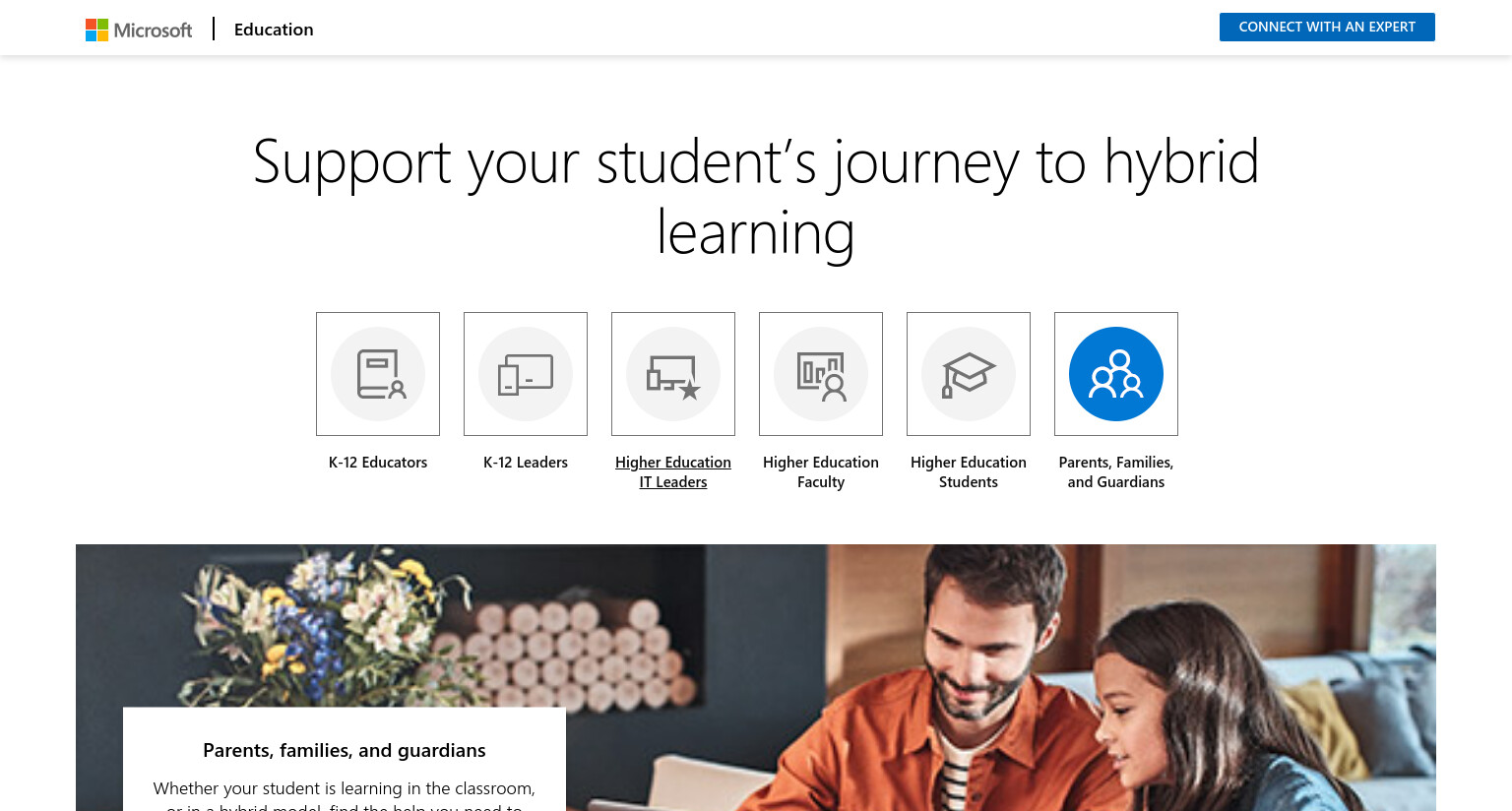1512x811 pixels.
Task: Select the K-12 Leaders devices icon
Action: [x=526, y=374]
